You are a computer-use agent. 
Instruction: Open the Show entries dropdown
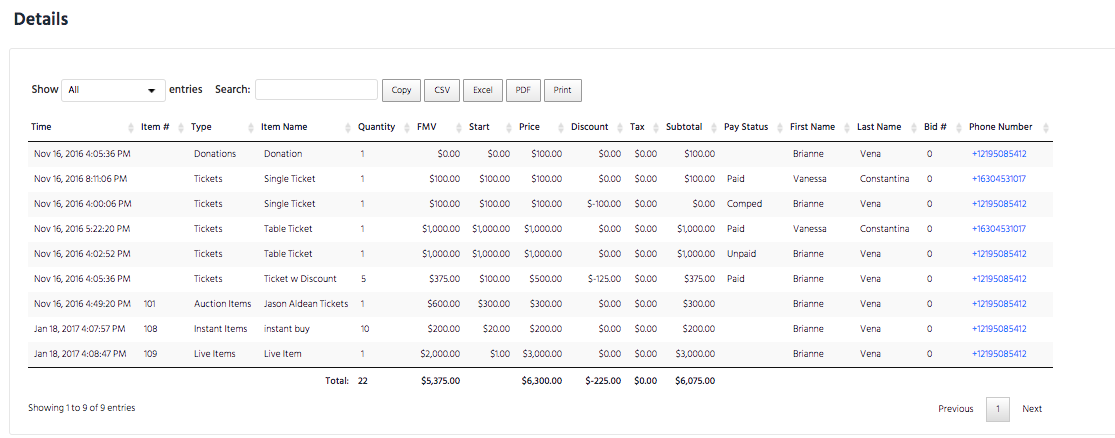point(114,90)
